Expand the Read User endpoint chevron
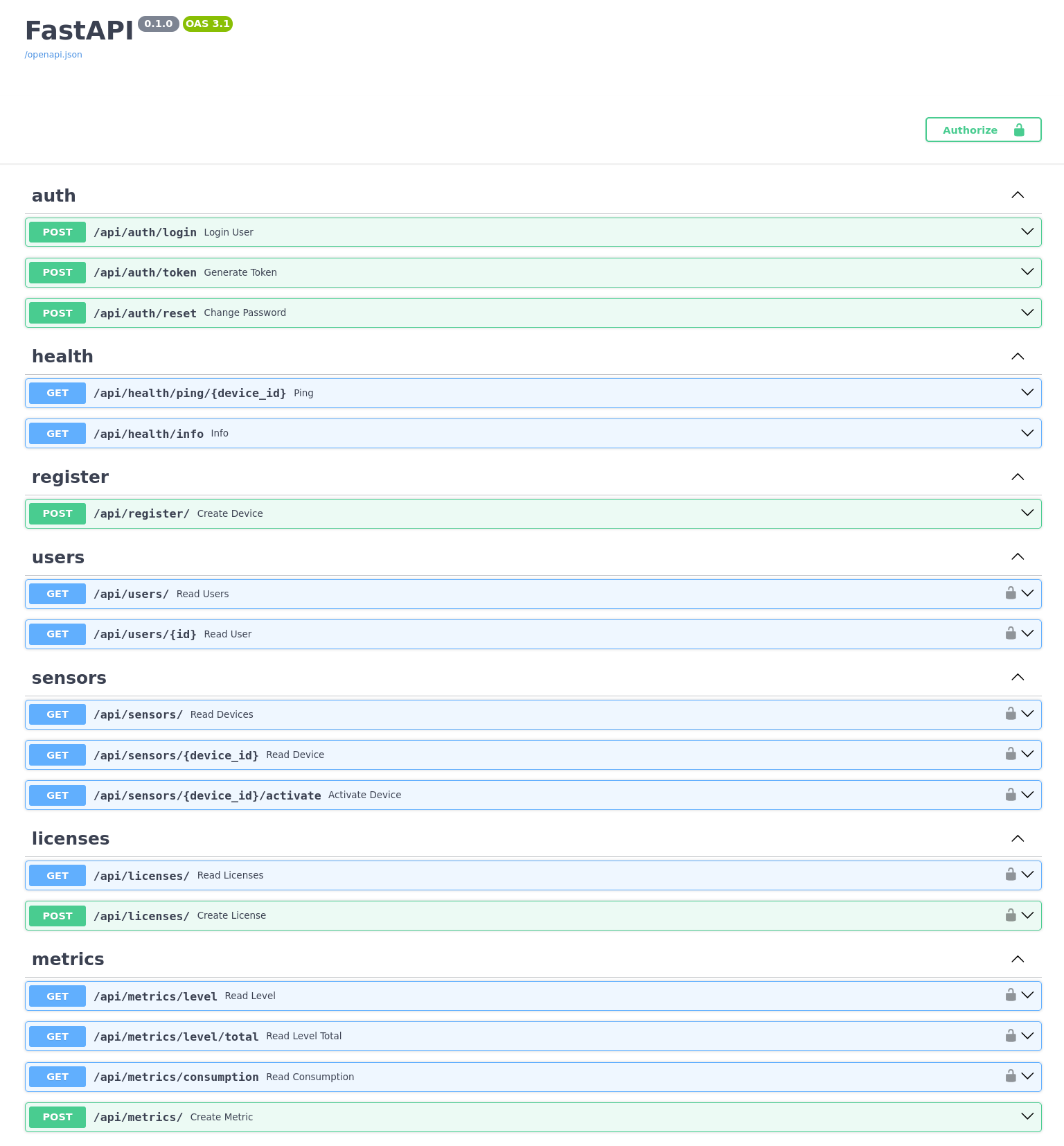The height and width of the screenshot is (1146, 1064). tap(1027, 633)
